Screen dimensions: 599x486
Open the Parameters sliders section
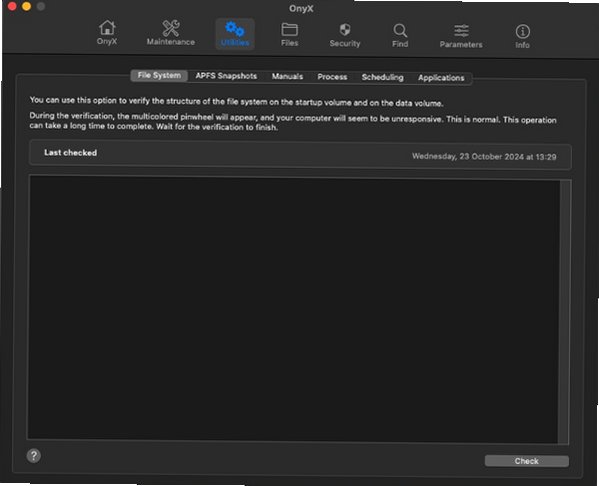coord(461,36)
